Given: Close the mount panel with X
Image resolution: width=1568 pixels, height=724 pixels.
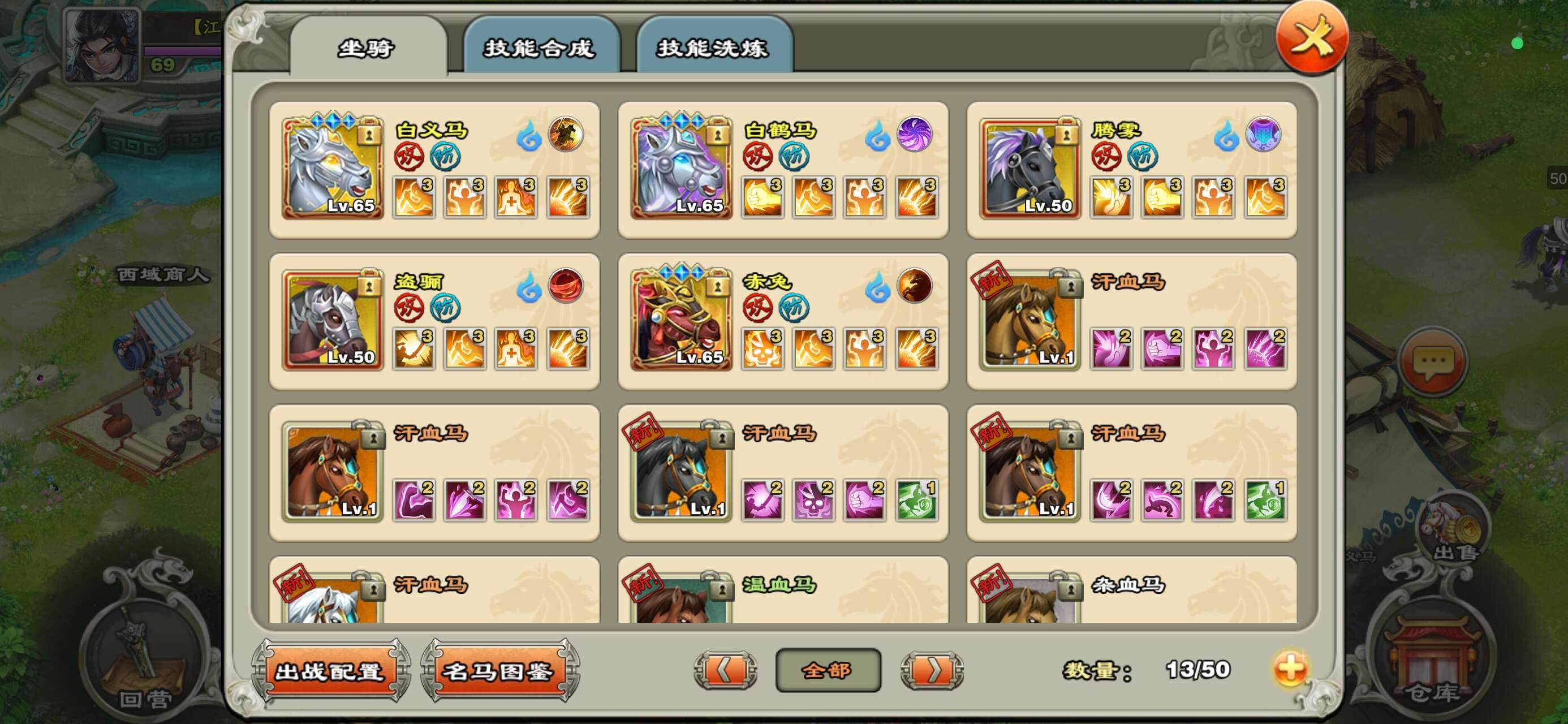Looking at the screenshot, I should (1312, 38).
